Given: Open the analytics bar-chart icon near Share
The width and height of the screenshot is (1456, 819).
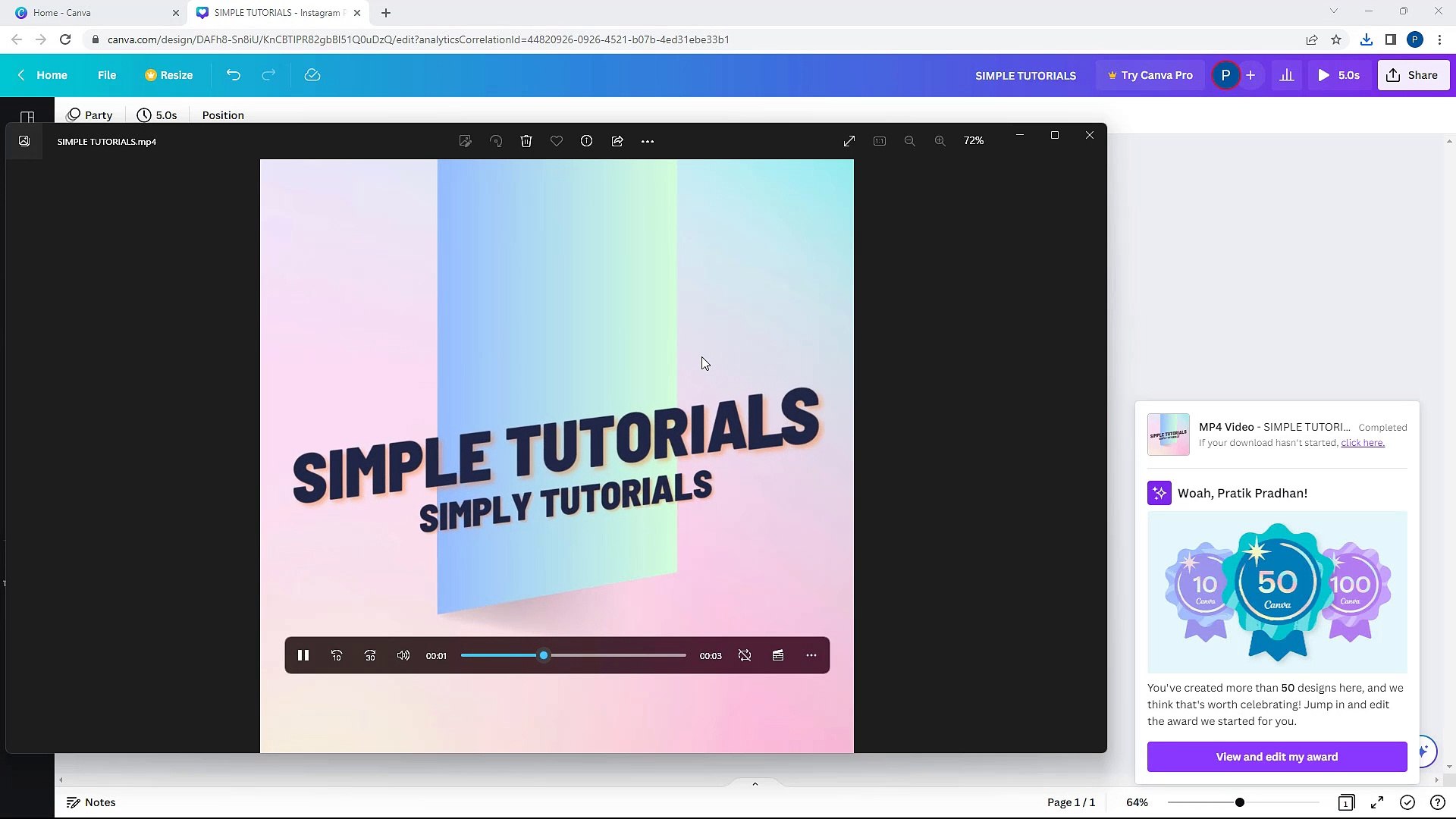Looking at the screenshot, I should tap(1287, 75).
